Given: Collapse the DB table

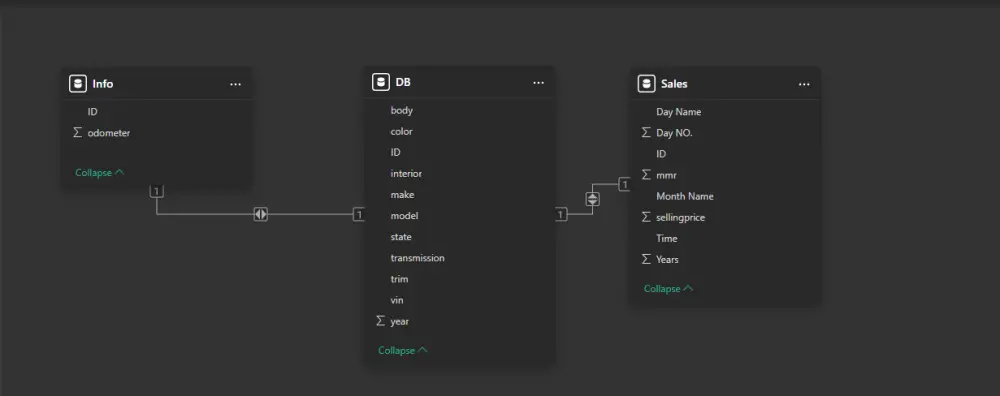Looking at the screenshot, I should (402, 351).
